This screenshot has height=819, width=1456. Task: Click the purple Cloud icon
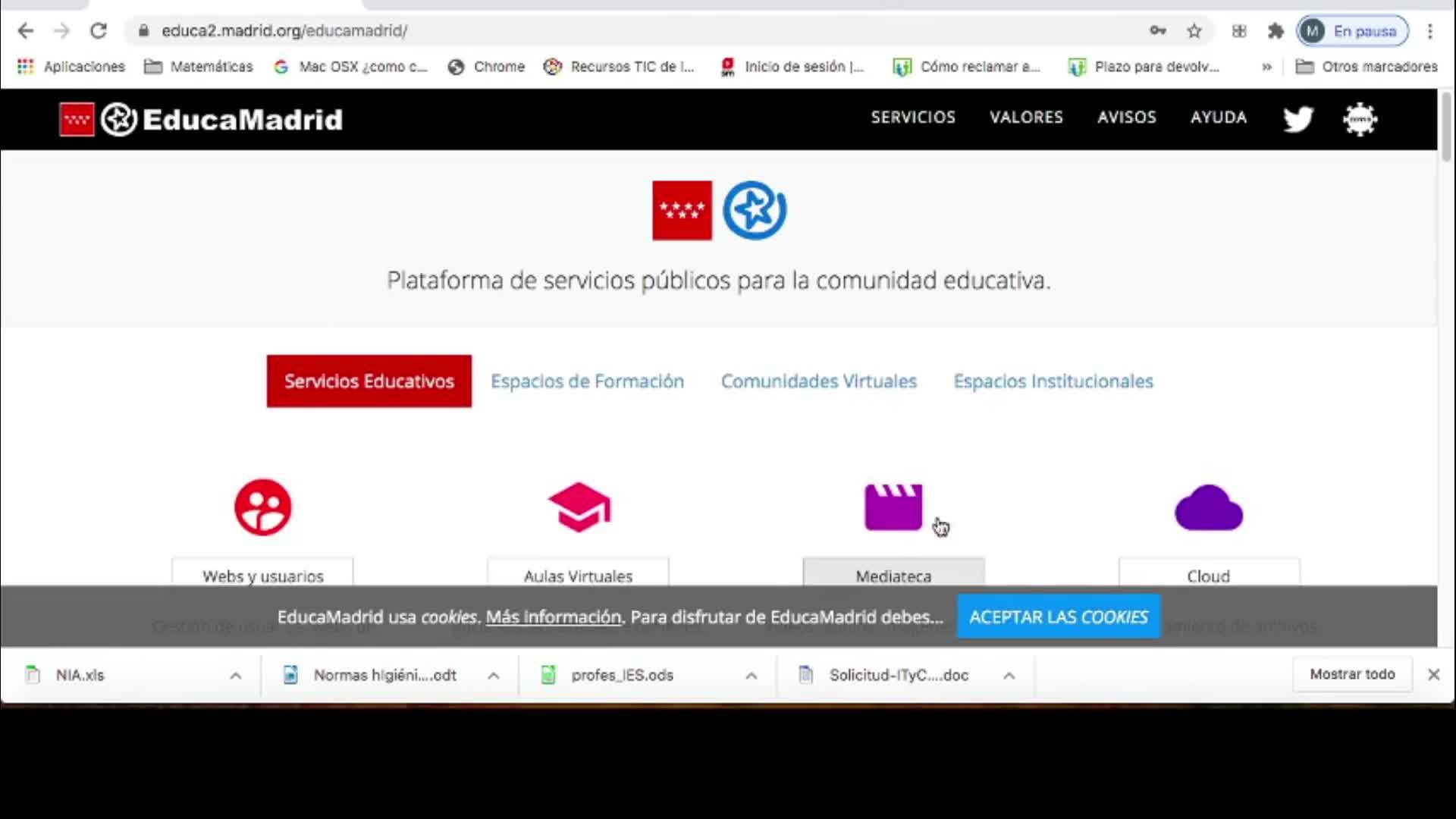(1208, 508)
